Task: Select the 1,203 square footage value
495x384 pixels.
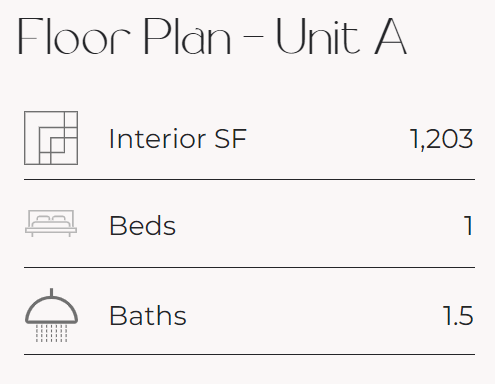Action: tap(441, 139)
